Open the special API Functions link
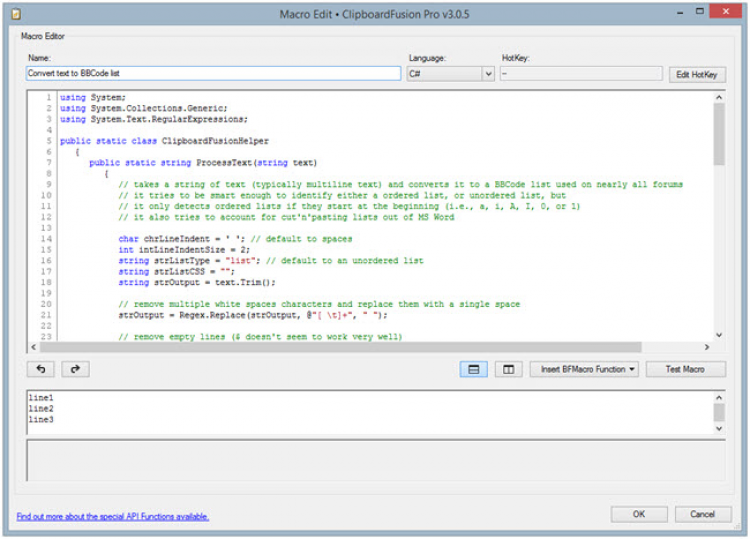Screen dimensions: 750x539 [113, 516]
